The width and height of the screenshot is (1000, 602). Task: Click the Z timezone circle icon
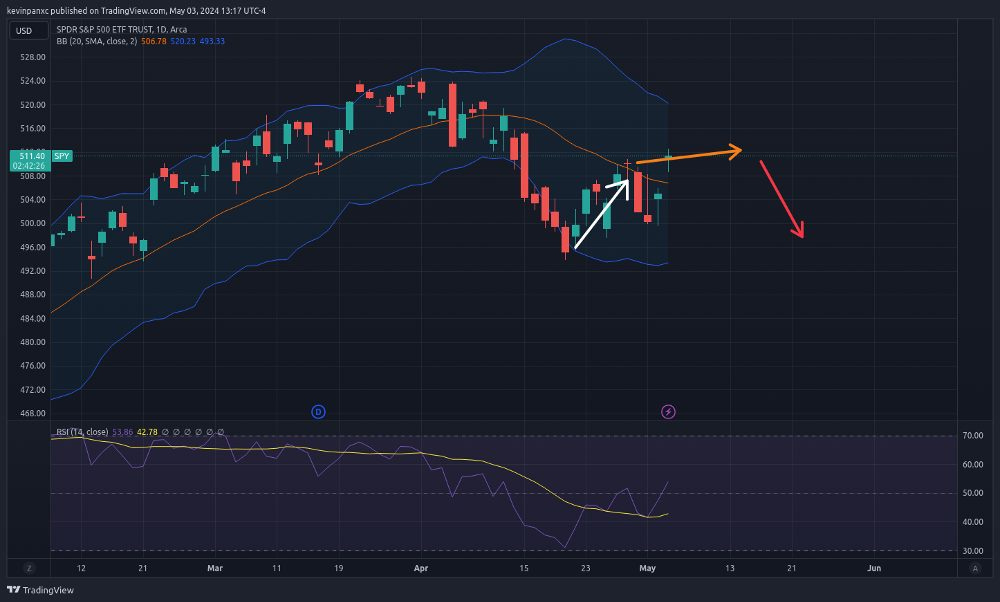tap(29, 568)
